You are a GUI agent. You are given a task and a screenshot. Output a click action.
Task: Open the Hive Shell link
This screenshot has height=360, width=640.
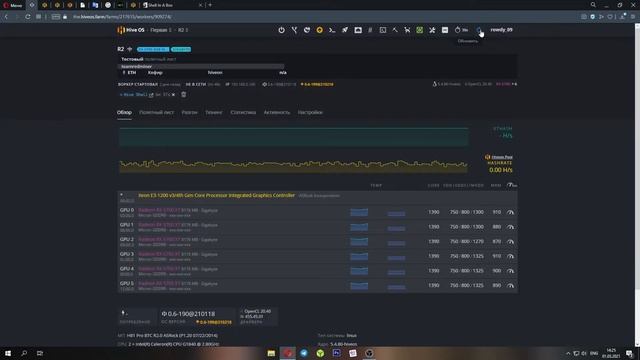tap(137, 95)
